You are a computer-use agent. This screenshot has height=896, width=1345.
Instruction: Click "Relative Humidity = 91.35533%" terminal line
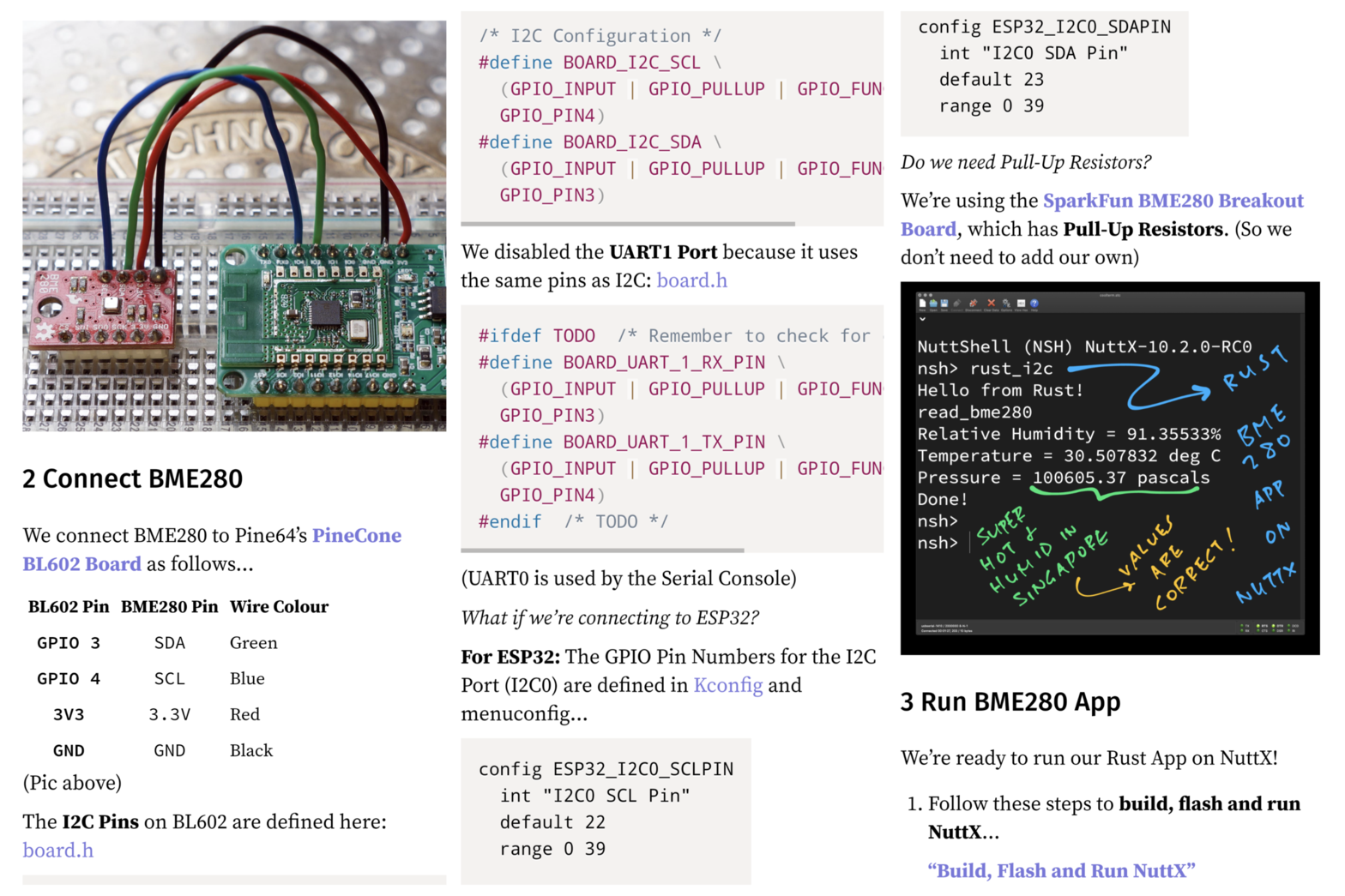[1069, 434]
